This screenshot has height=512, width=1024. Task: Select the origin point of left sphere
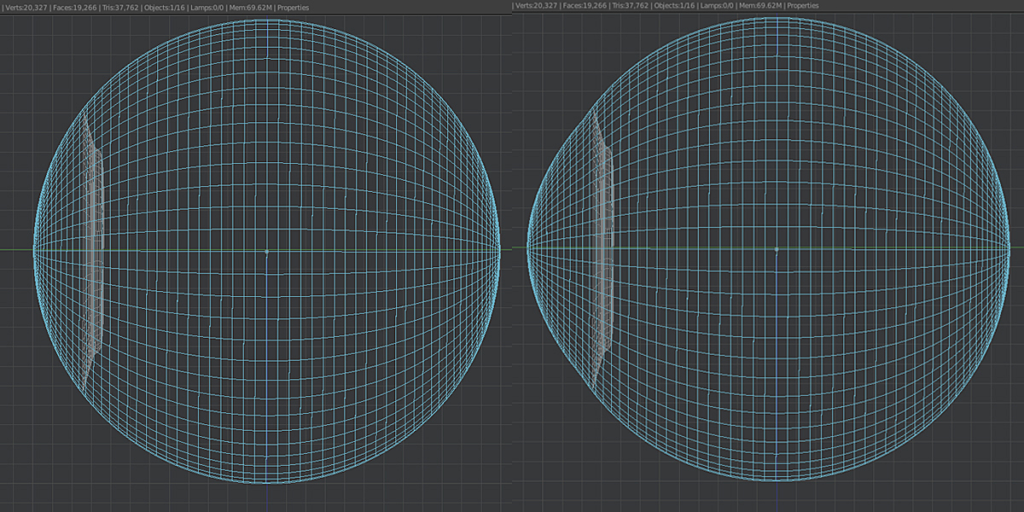pos(266,251)
